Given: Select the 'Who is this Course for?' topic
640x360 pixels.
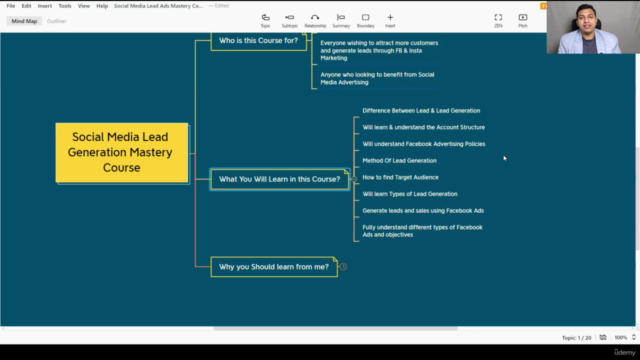Looking at the screenshot, I should pyautogui.click(x=258, y=41).
